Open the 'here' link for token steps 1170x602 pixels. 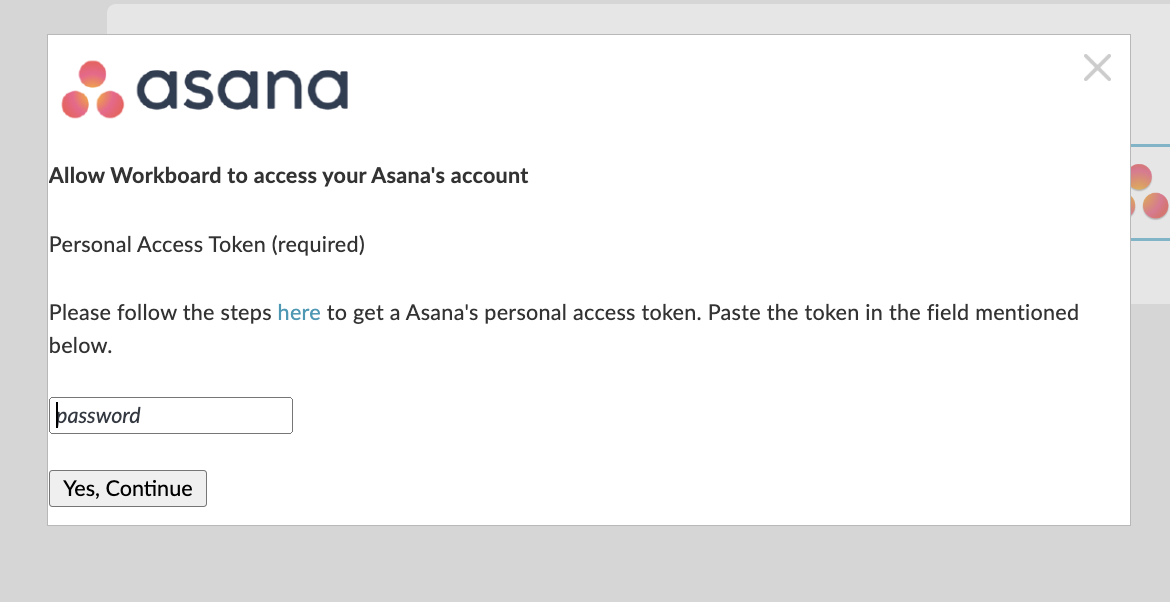[298, 312]
